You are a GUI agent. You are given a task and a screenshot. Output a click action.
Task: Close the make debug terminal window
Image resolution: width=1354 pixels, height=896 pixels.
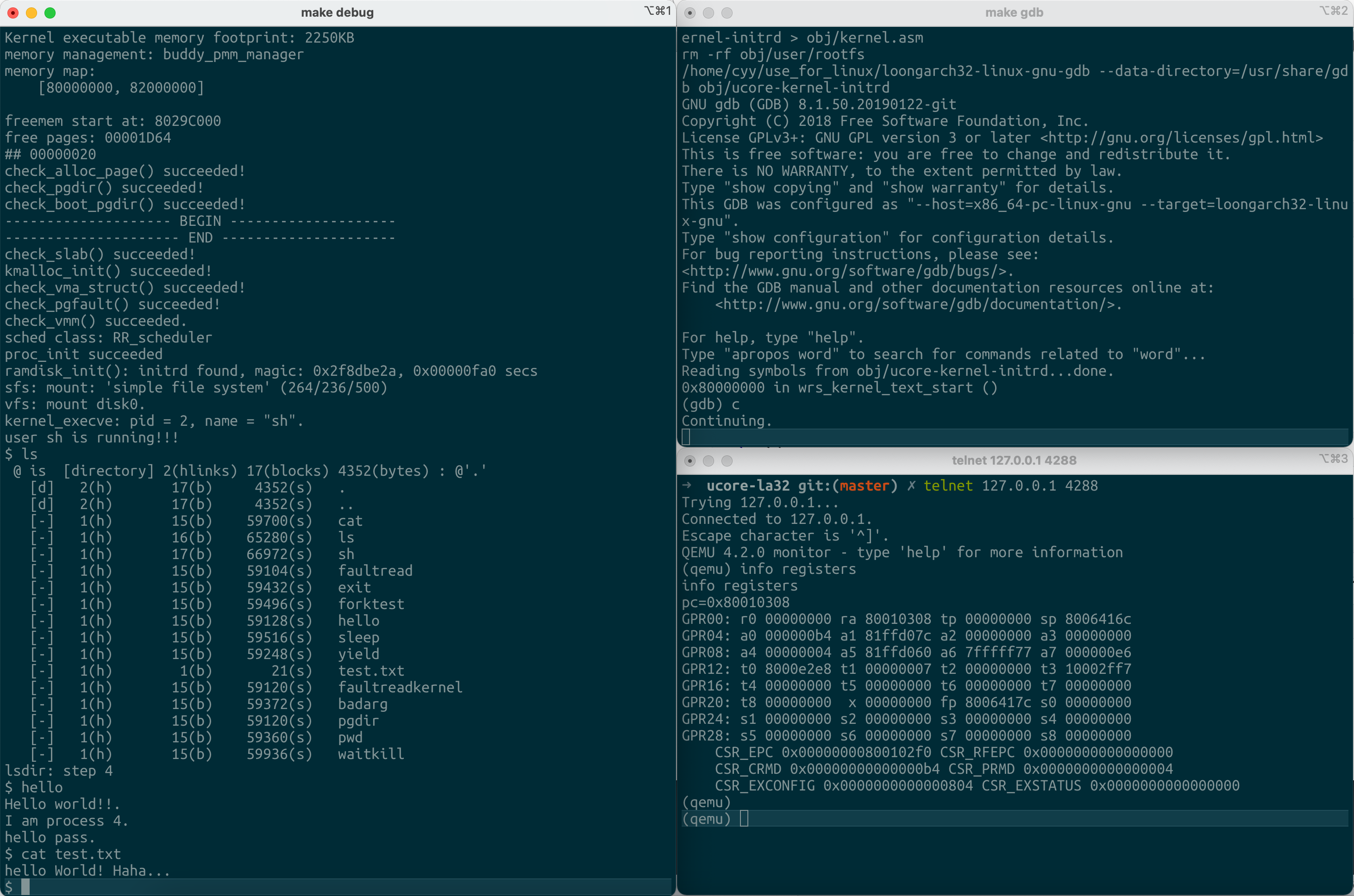[x=13, y=12]
